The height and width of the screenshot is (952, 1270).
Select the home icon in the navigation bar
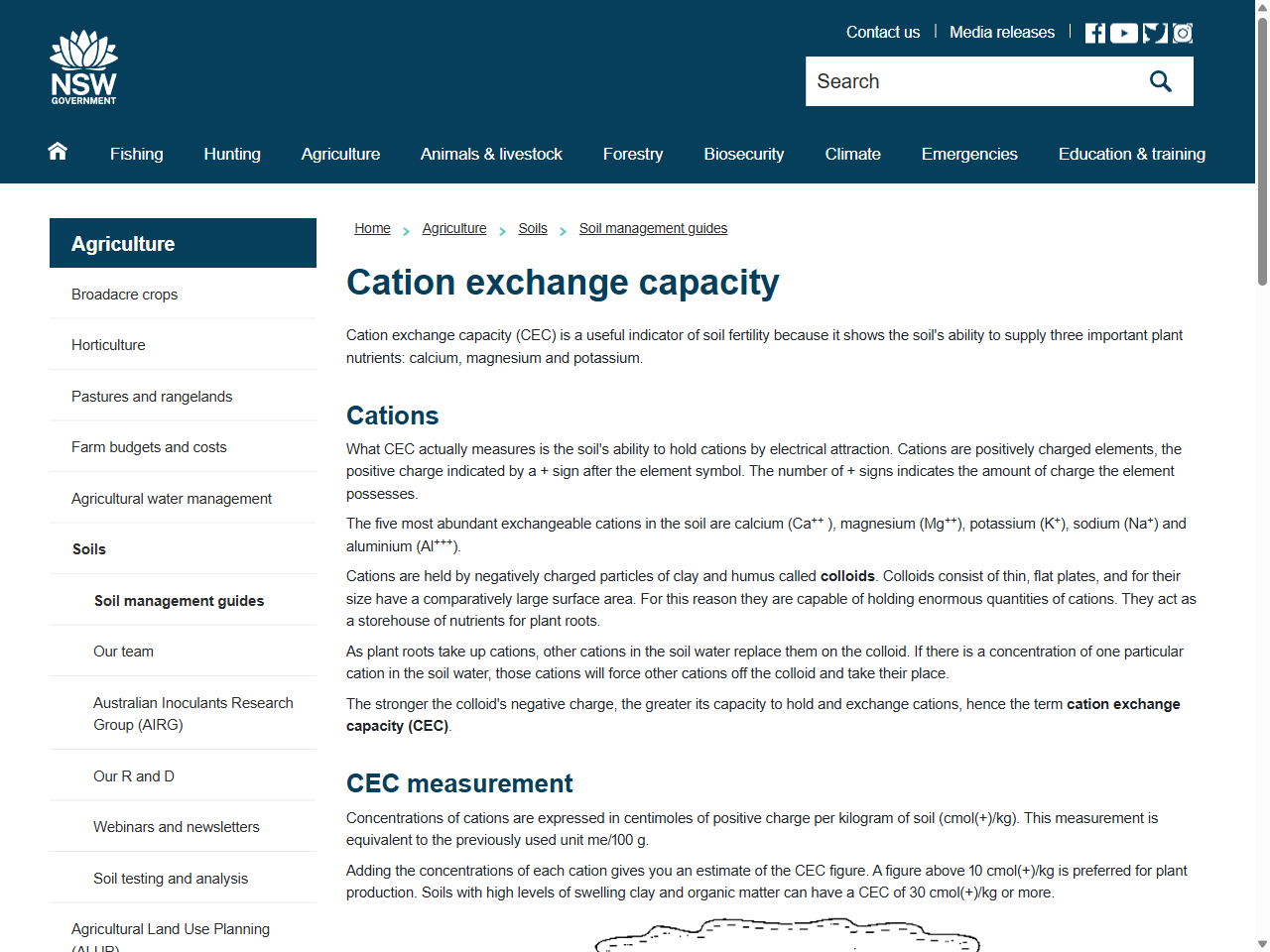[x=57, y=151]
